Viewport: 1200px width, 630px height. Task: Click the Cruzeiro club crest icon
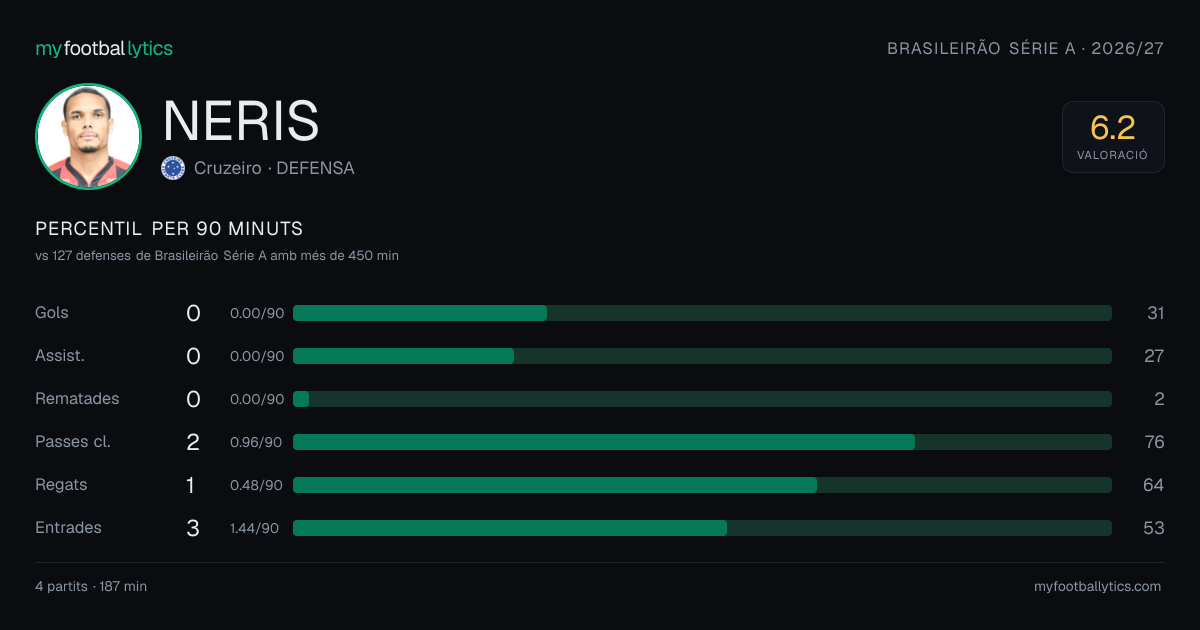click(173, 168)
